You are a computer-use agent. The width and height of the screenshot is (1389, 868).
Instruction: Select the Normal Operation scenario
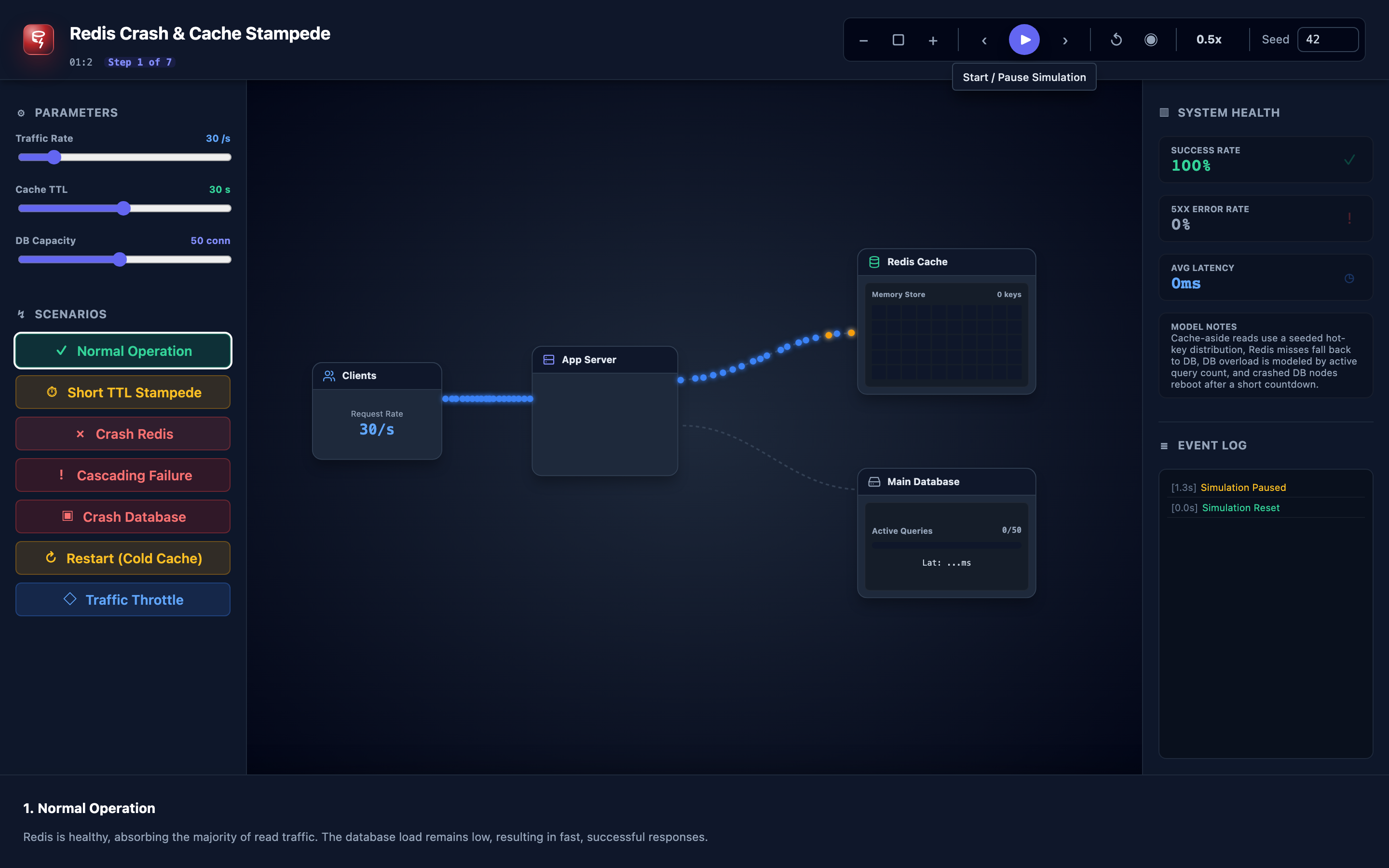point(123,351)
